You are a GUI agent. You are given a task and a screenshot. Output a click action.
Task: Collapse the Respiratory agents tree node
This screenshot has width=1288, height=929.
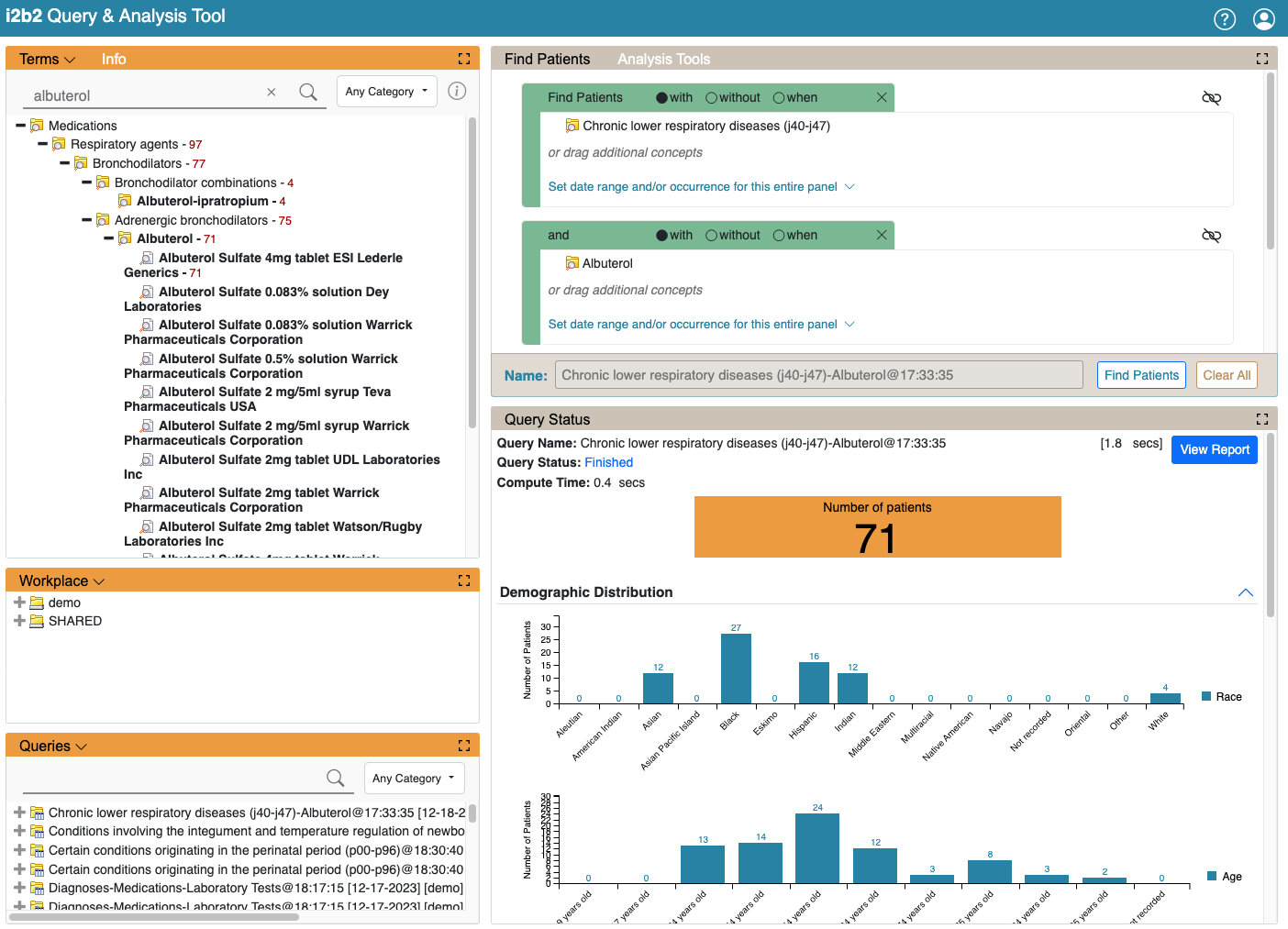42,144
